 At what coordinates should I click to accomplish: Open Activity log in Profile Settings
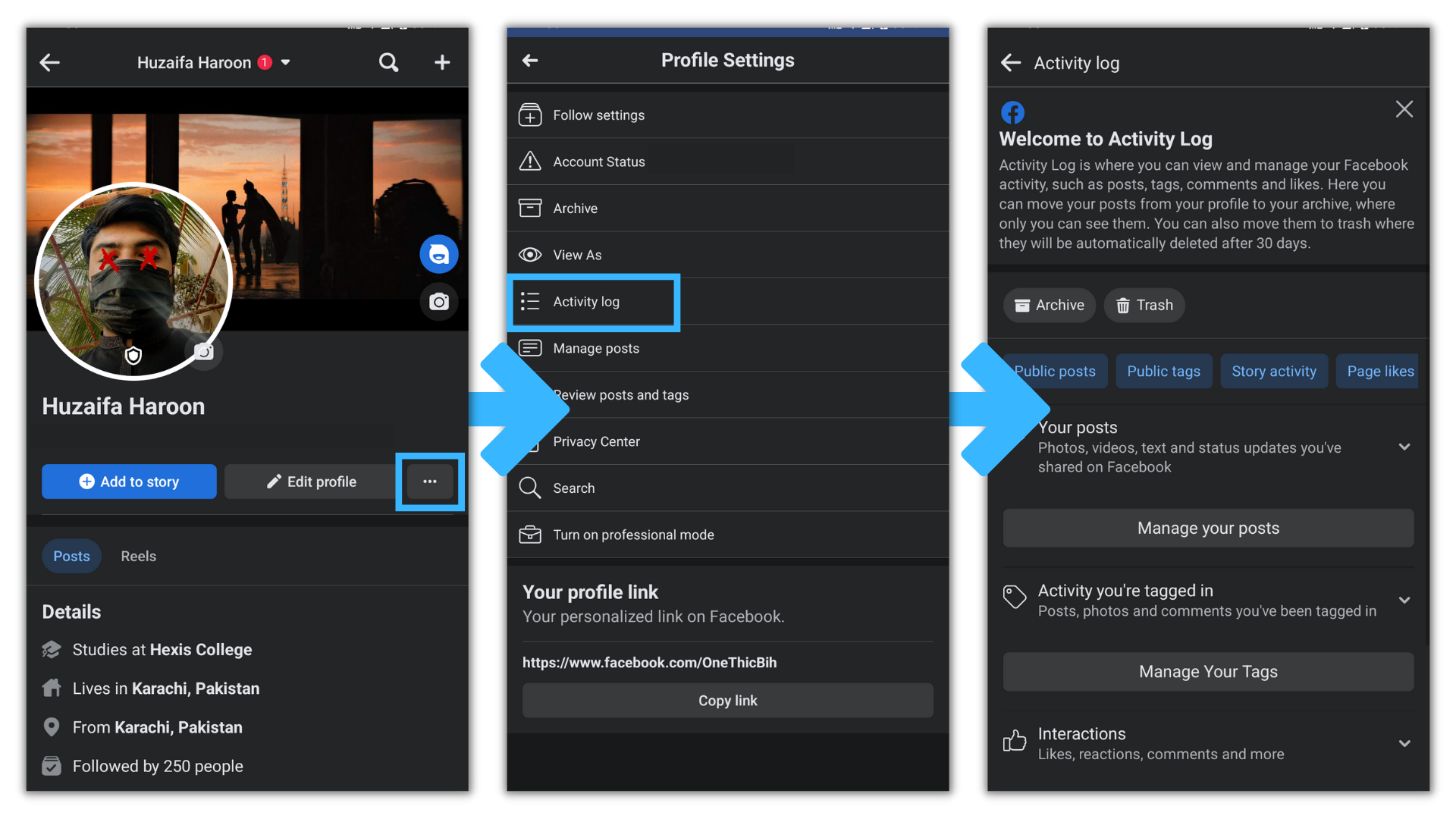click(x=585, y=302)
